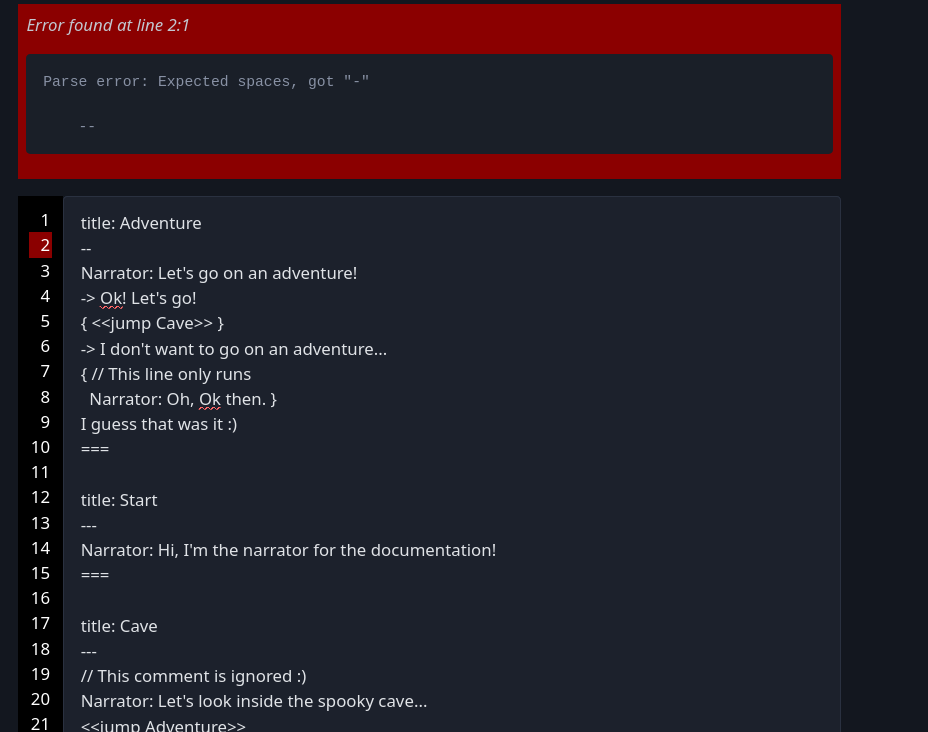Click the "I guess that was it :)" line
928x732 pixels.
(x=159, y=424)
